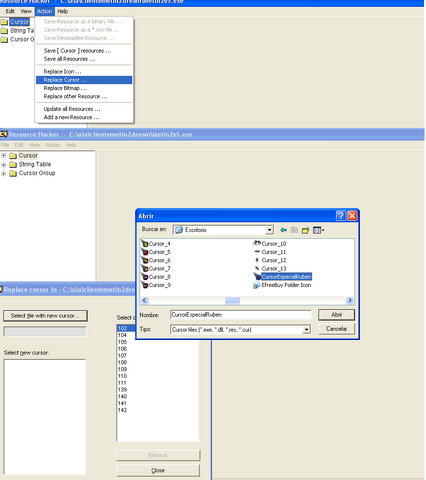426x480 pixels.
Task: Click the Nombre filename input field
Action: click(x=241, y=315)
